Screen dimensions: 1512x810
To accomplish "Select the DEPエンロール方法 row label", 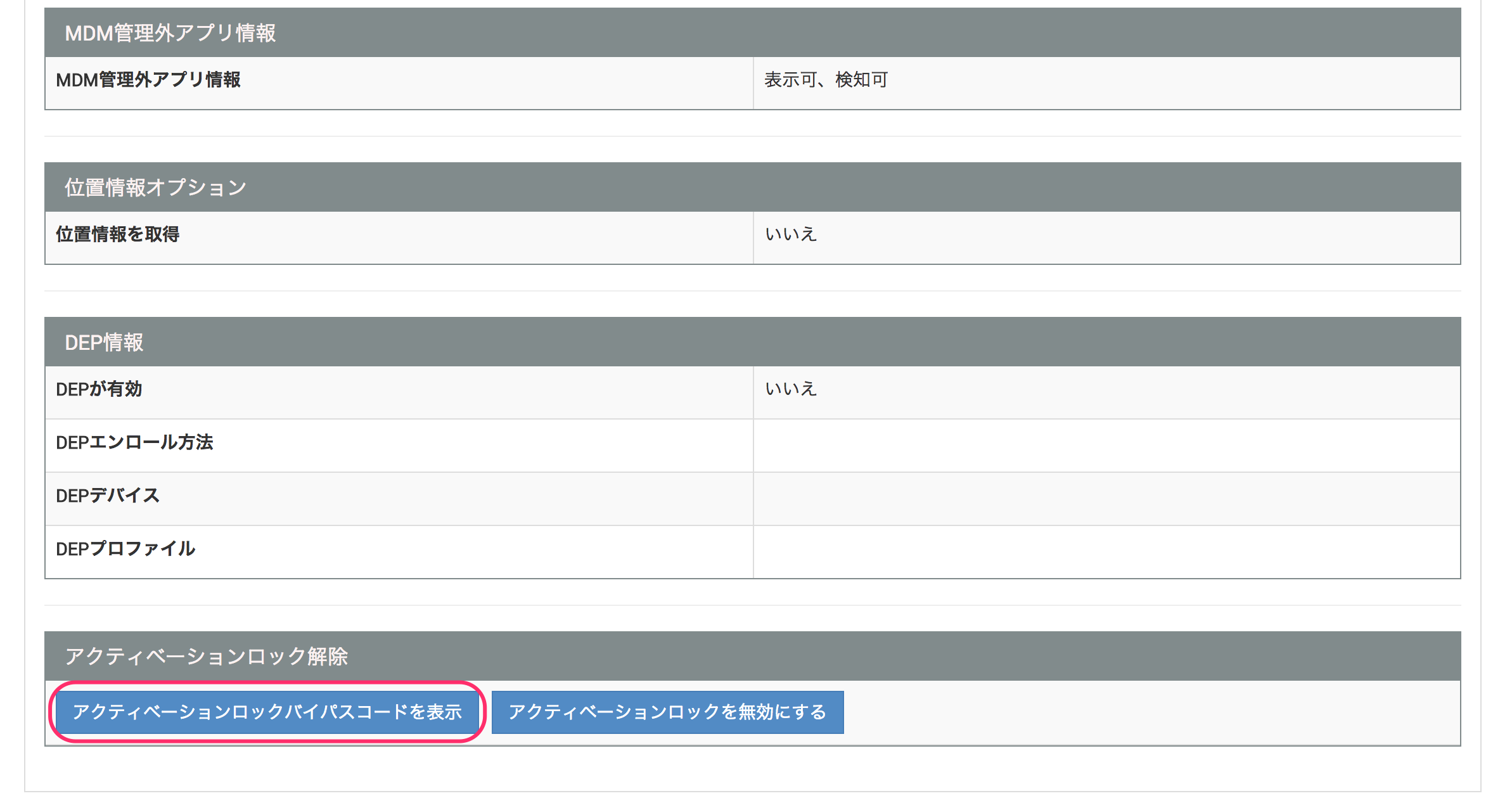I will tap(134, 442).
